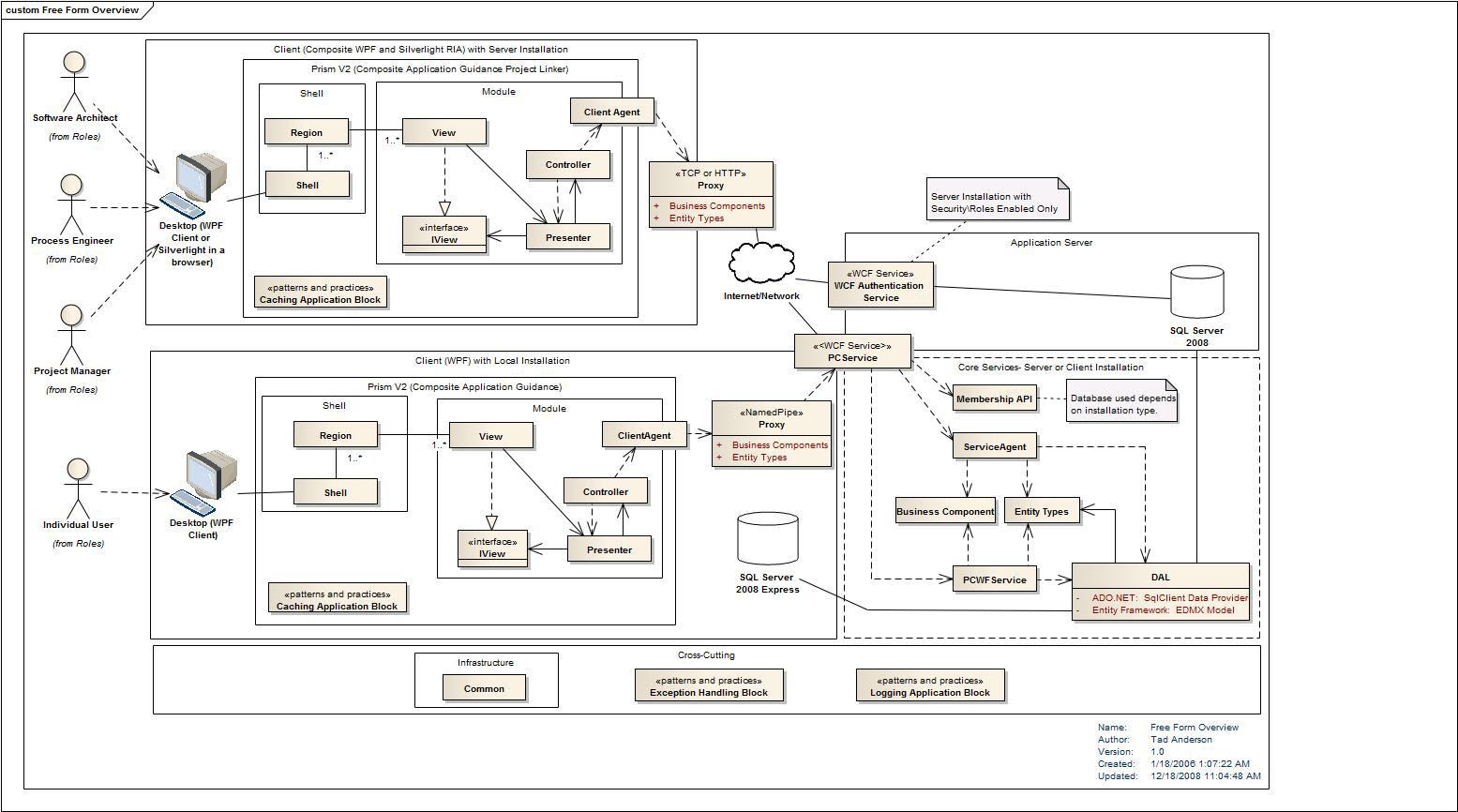The width and height of the screenshot is (1458, 812).
Task: Select the TCP or HTTP Proxy class
Action: point(712,194)
